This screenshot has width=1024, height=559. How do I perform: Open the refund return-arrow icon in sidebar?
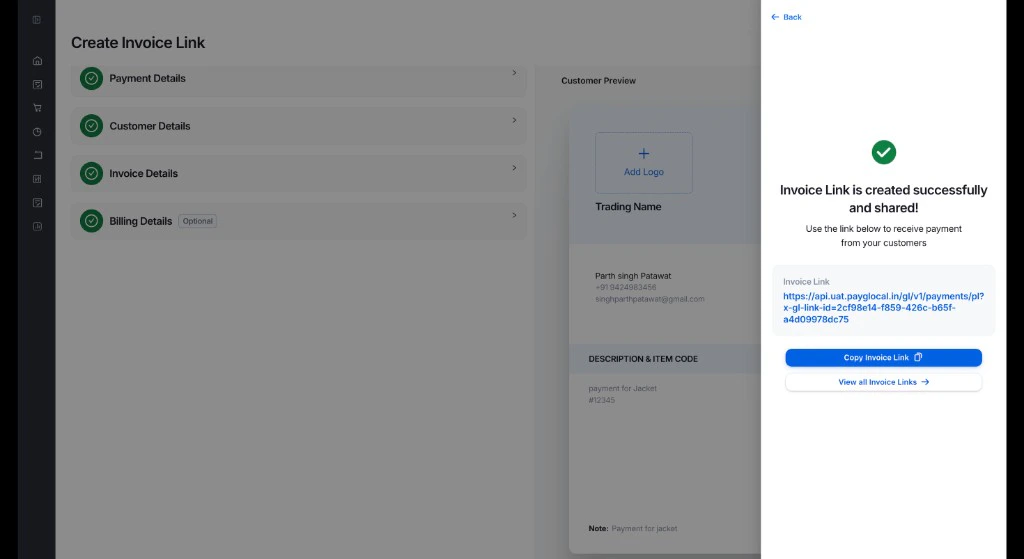point(37,155)
